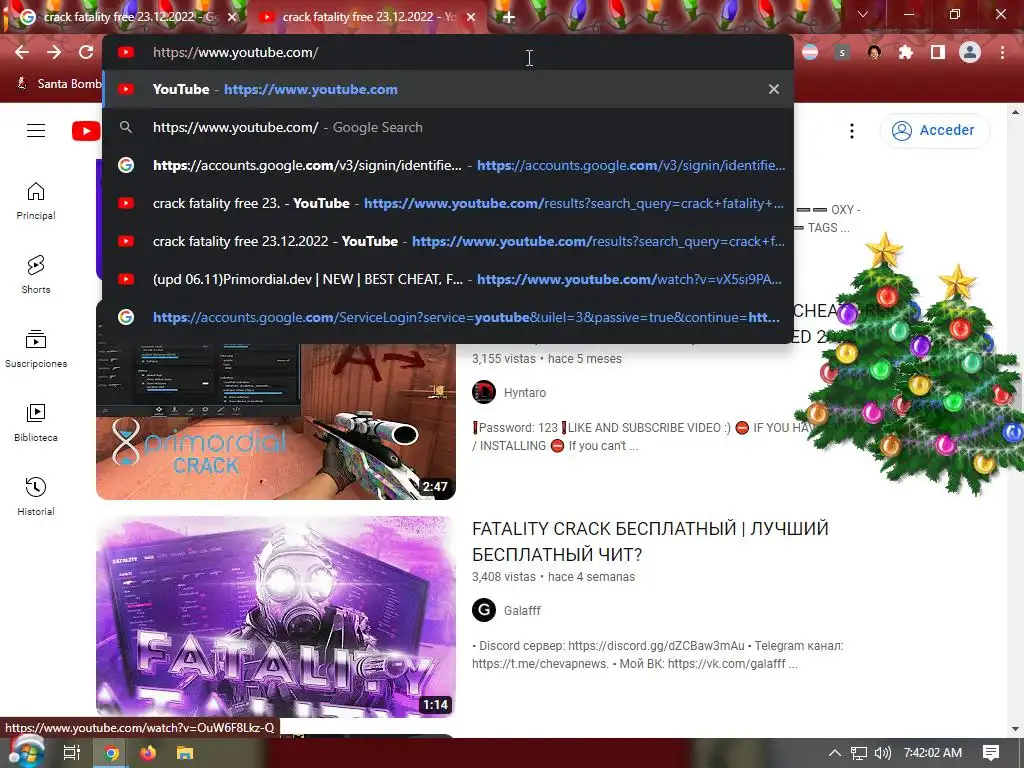Image resolution: width=1024 pixels, height=768 pixels.
Task: Select 'crack fatality free 23.' suggestion
Action: coord(448,203)
